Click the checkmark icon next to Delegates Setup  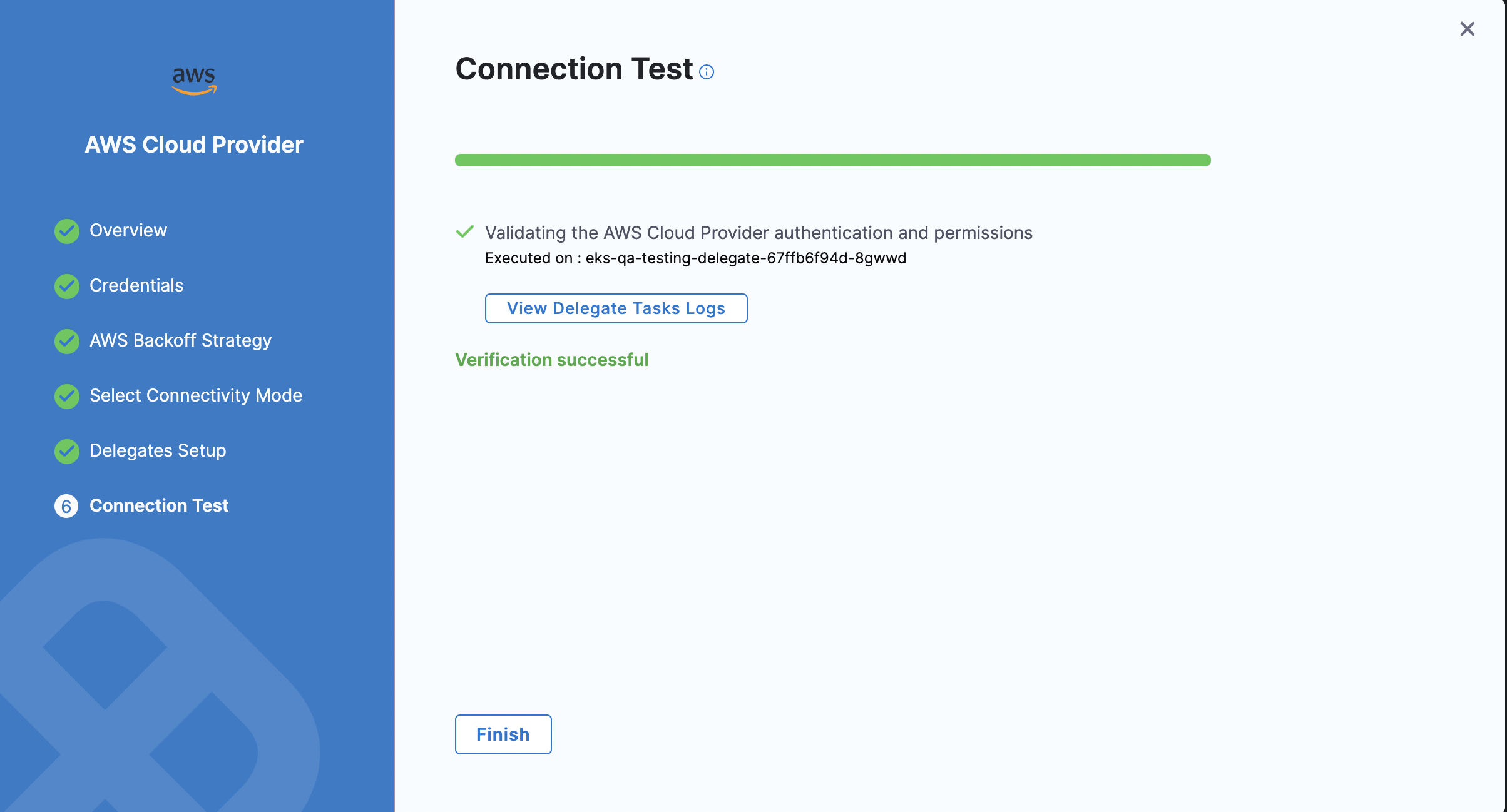point(66,451)
